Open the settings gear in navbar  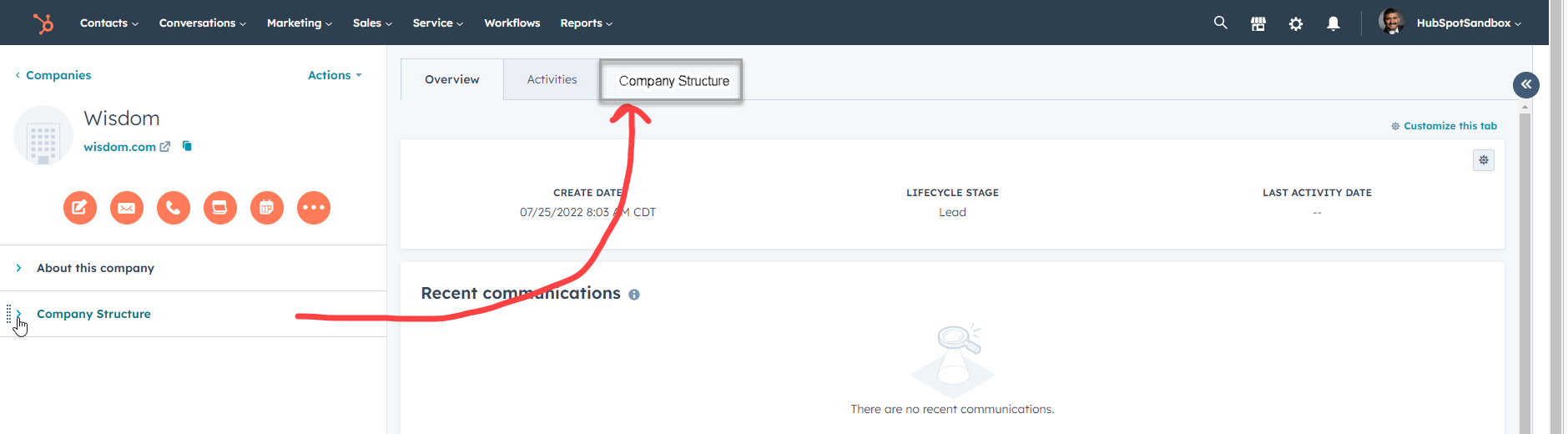pyautogui.click(x=1296, y=23)
